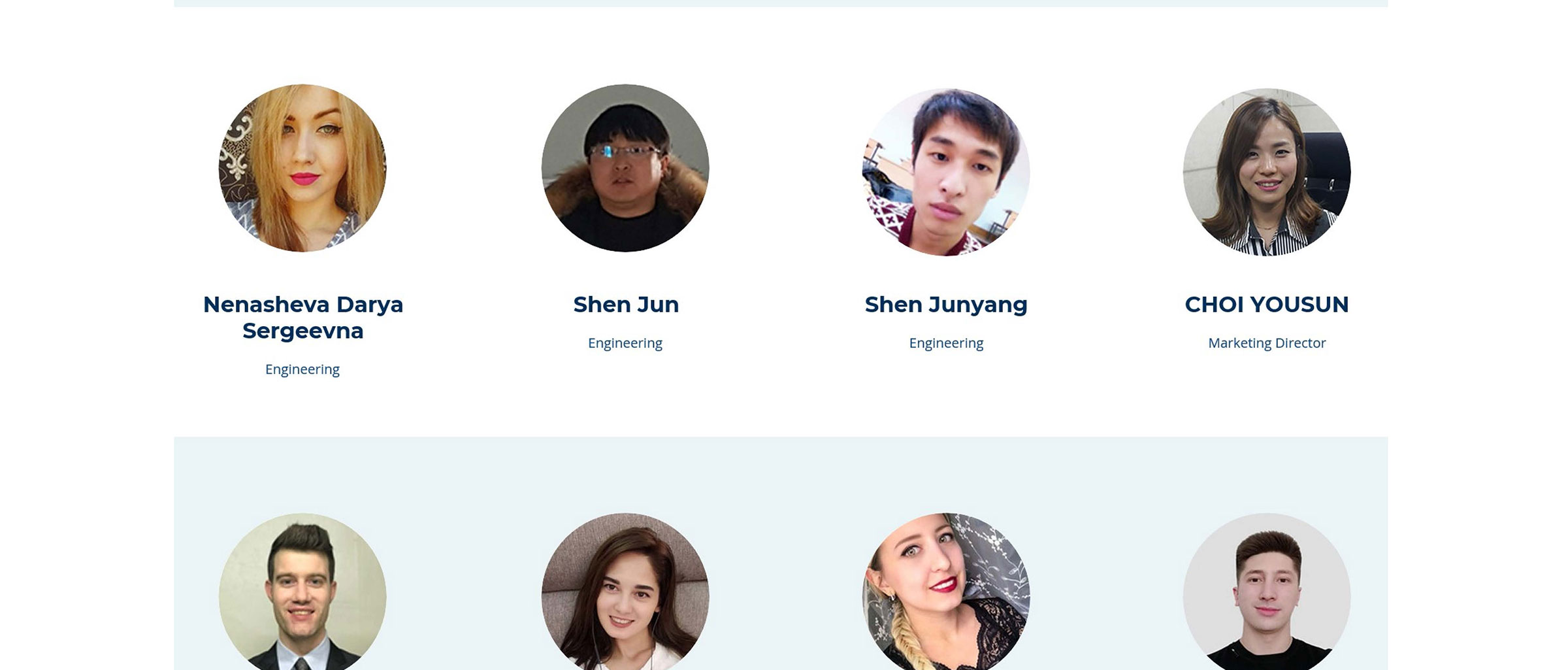1568x670 pixels.
Task: Click Engineering label under Shen Jun
Action: (x=625, y=343)
